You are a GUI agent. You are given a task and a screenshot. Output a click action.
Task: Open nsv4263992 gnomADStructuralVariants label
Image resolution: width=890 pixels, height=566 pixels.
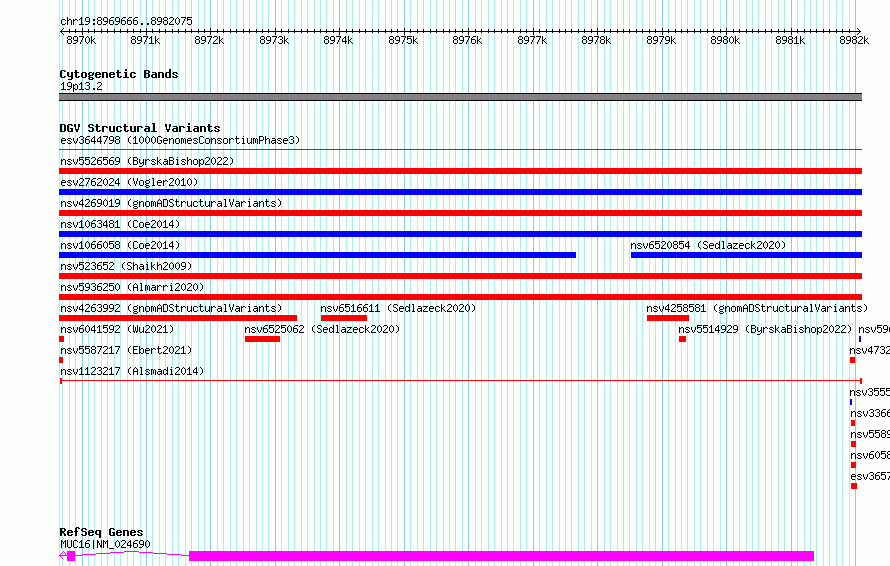[x=171, y=308]
